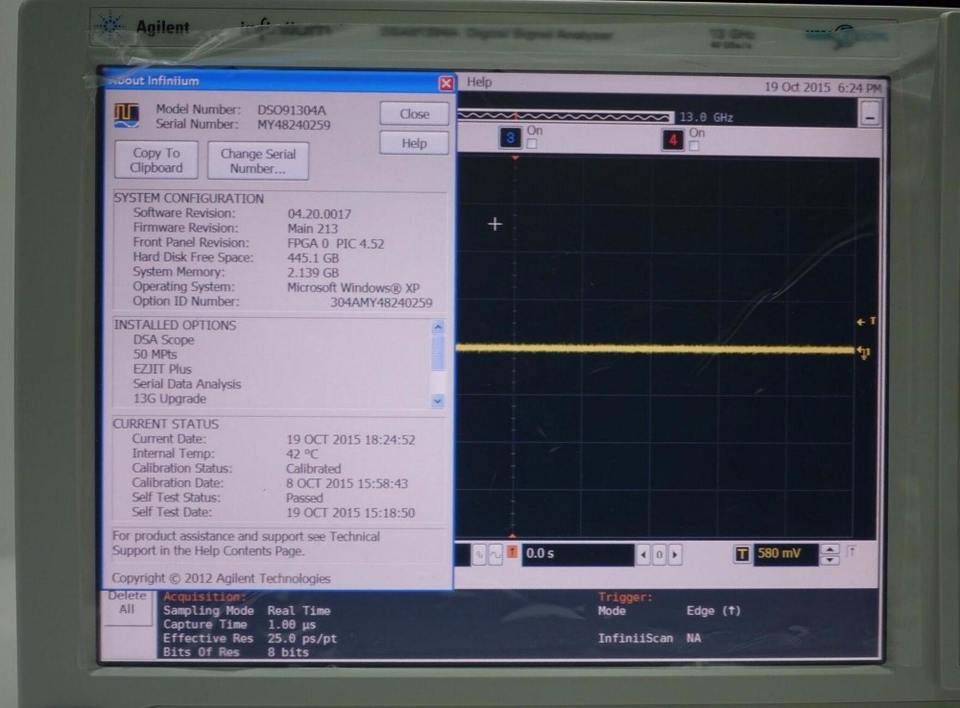Click the Delete All button
This screenshot has width=960, height=708.
127,602
